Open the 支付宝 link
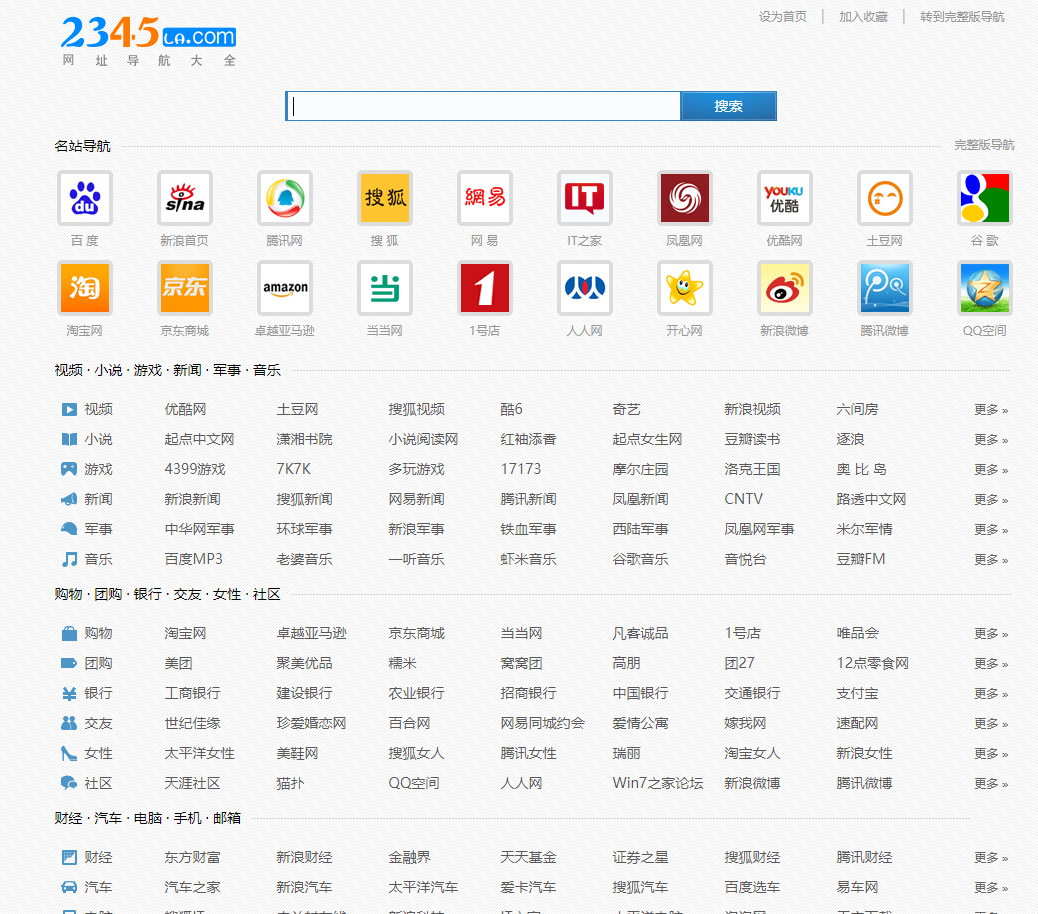The height and width of the screenshot is (914, 1038). coord(857,694)
